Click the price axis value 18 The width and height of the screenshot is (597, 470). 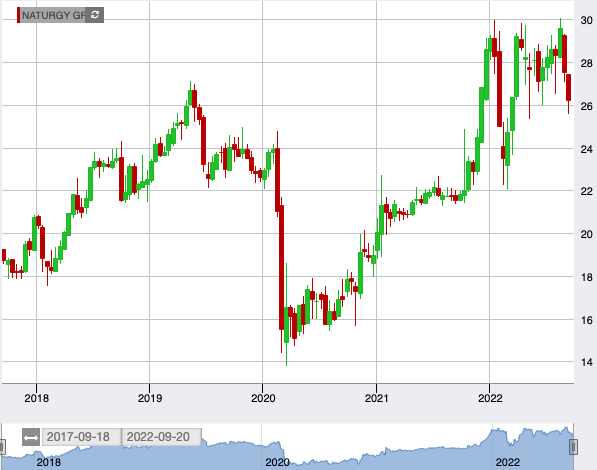click(586, 278)
